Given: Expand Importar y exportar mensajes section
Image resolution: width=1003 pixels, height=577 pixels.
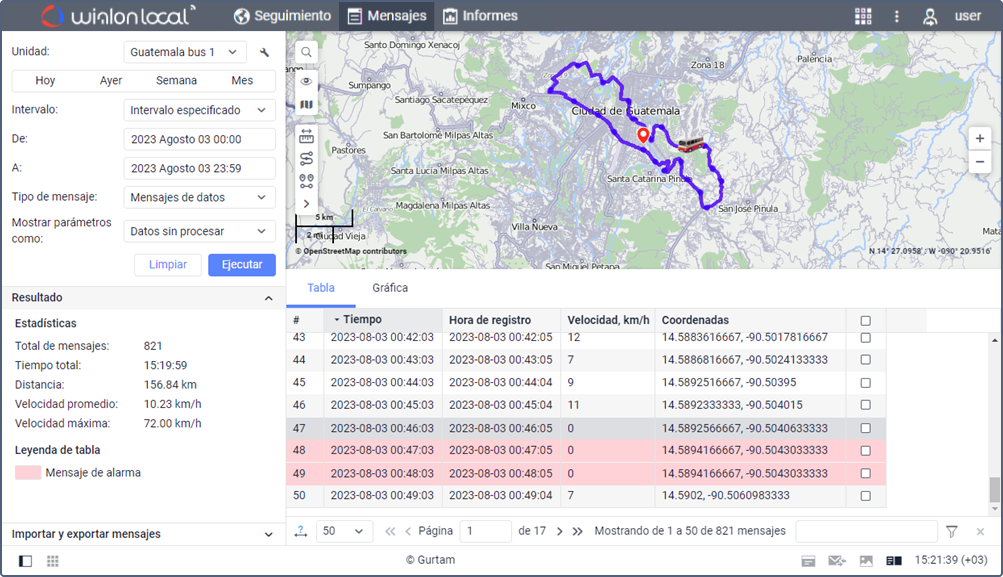Looking at the screenshot, I should click(142, 534).
